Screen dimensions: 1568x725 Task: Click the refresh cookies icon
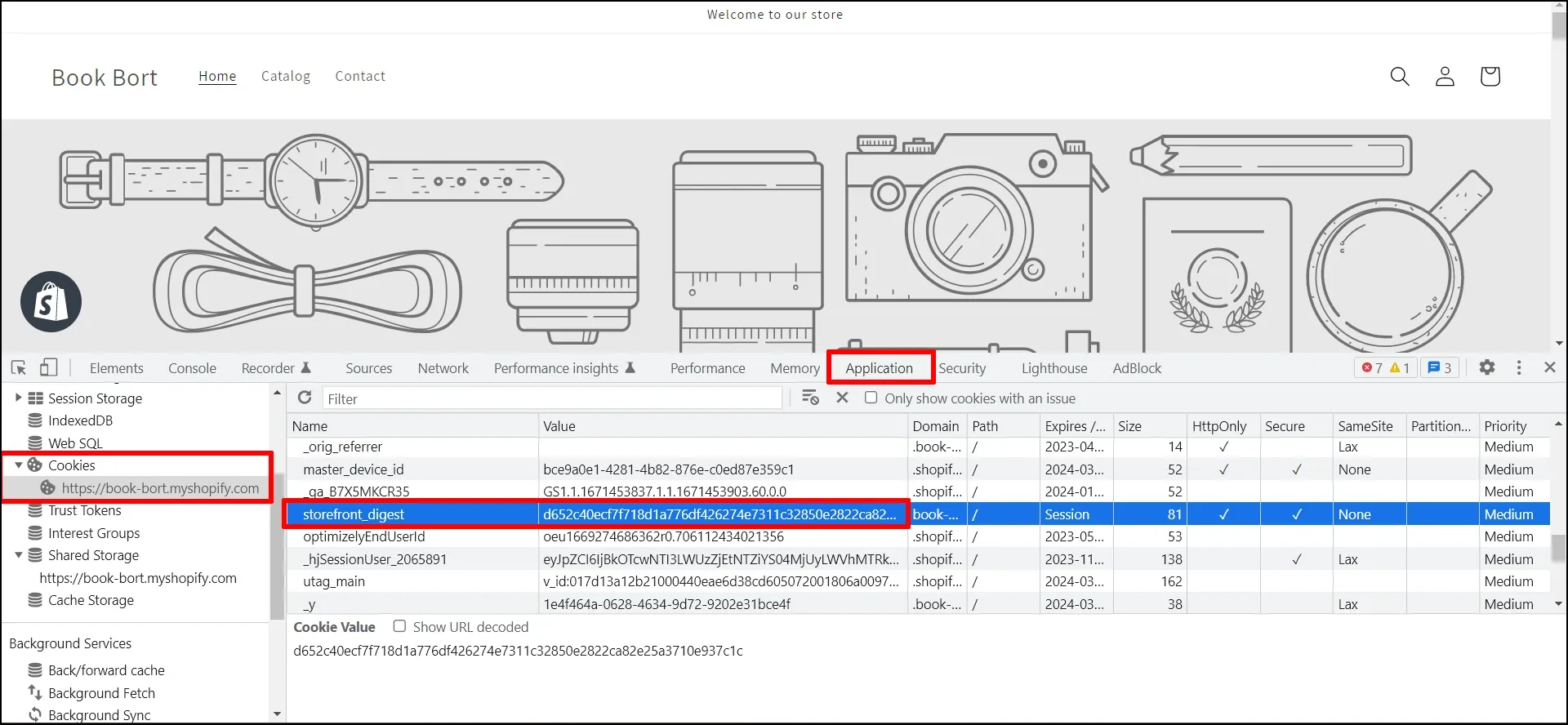click(x=305, y=398)
